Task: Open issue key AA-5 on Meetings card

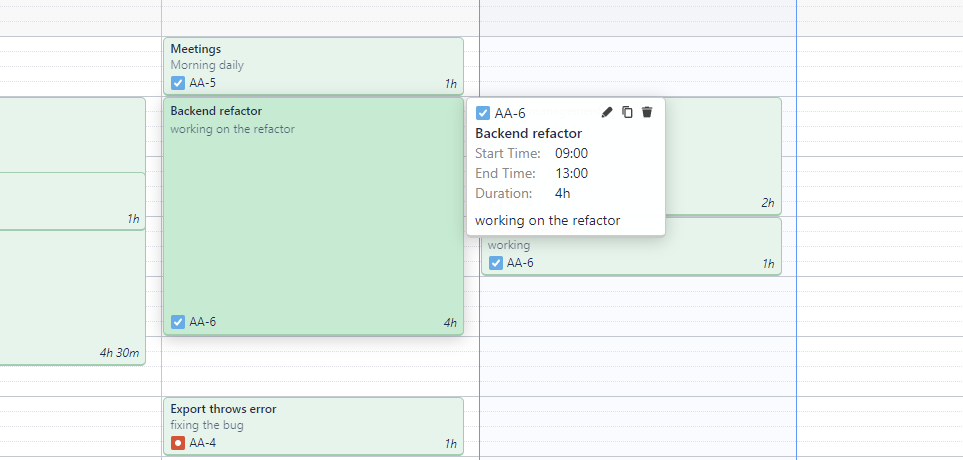Action: coord(203,83)
